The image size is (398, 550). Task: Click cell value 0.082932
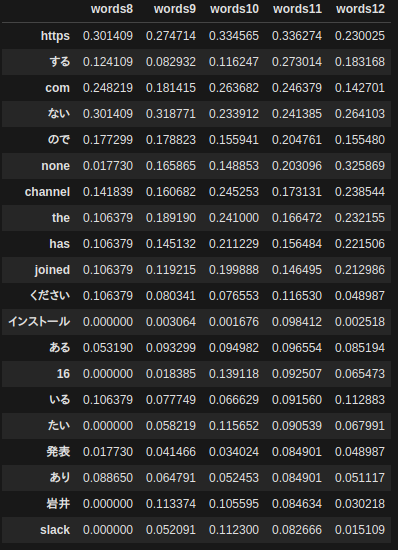(x=171, y=62)
